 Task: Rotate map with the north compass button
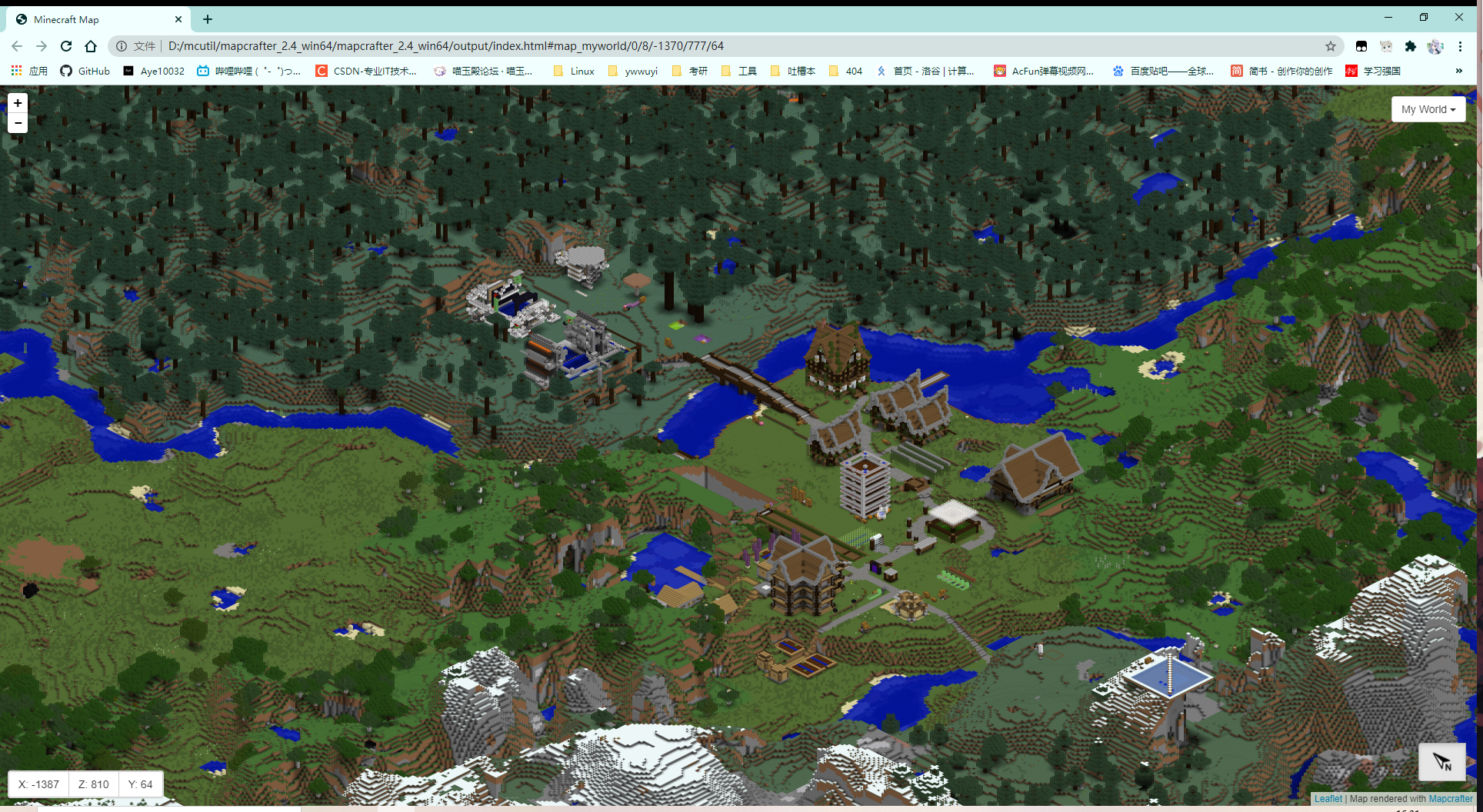point(1441,762)
